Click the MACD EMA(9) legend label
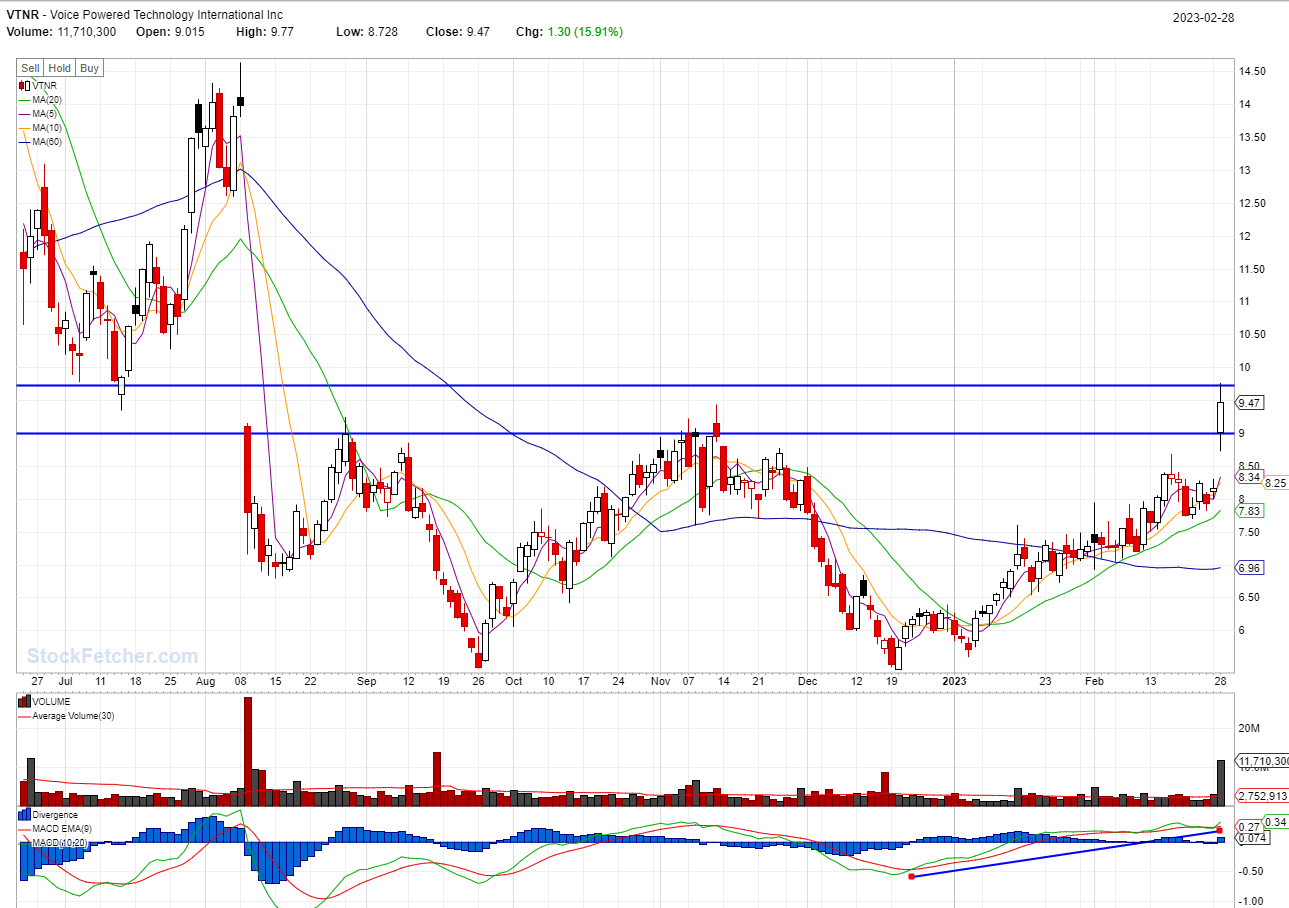 coord(62,829)
